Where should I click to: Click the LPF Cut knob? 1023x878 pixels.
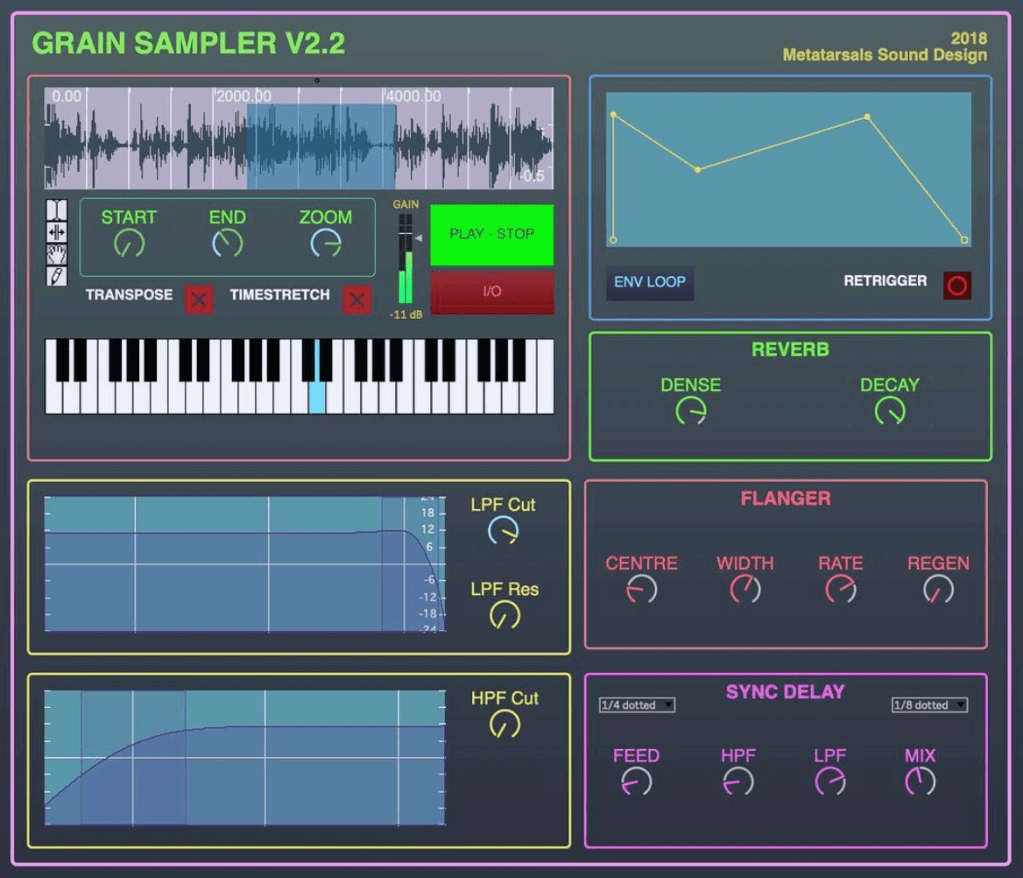point(503,531)
